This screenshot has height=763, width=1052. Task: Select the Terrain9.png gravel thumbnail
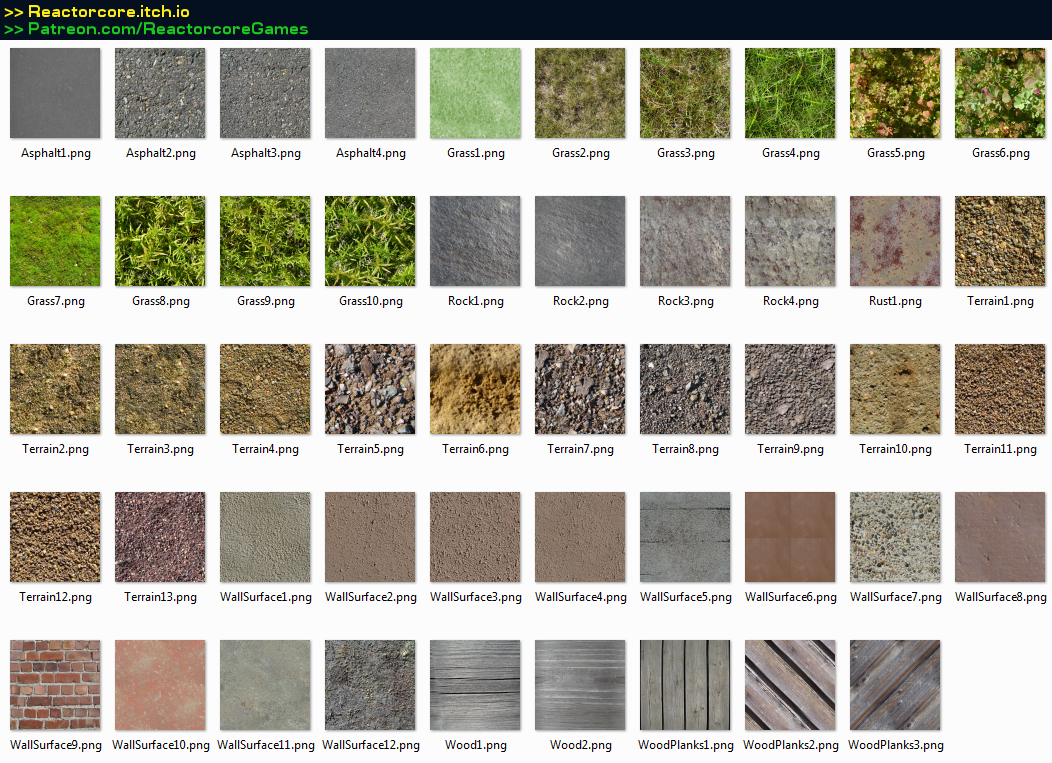(790, 389)
